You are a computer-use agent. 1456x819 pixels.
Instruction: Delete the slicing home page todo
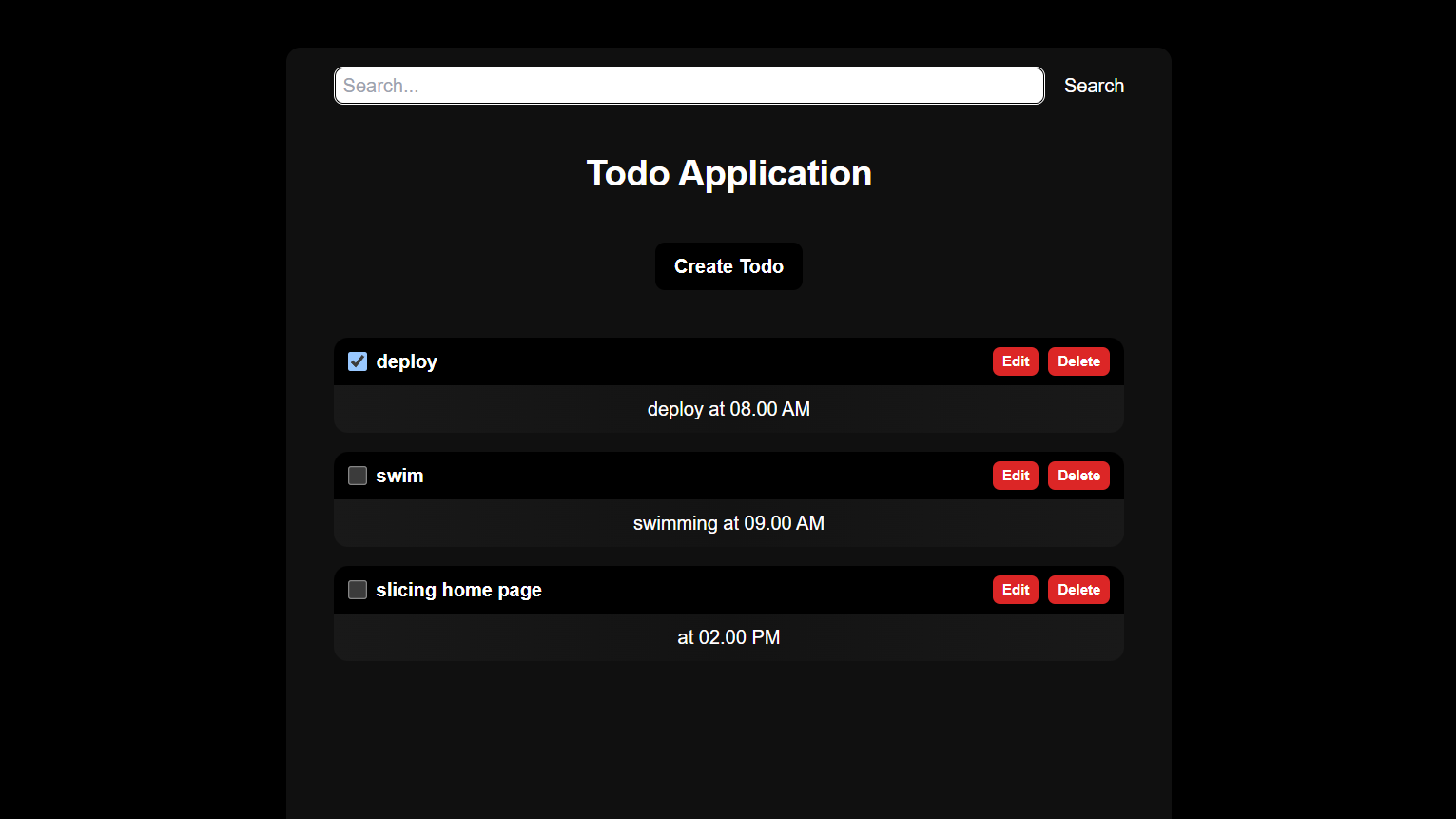click(1078, 590)
